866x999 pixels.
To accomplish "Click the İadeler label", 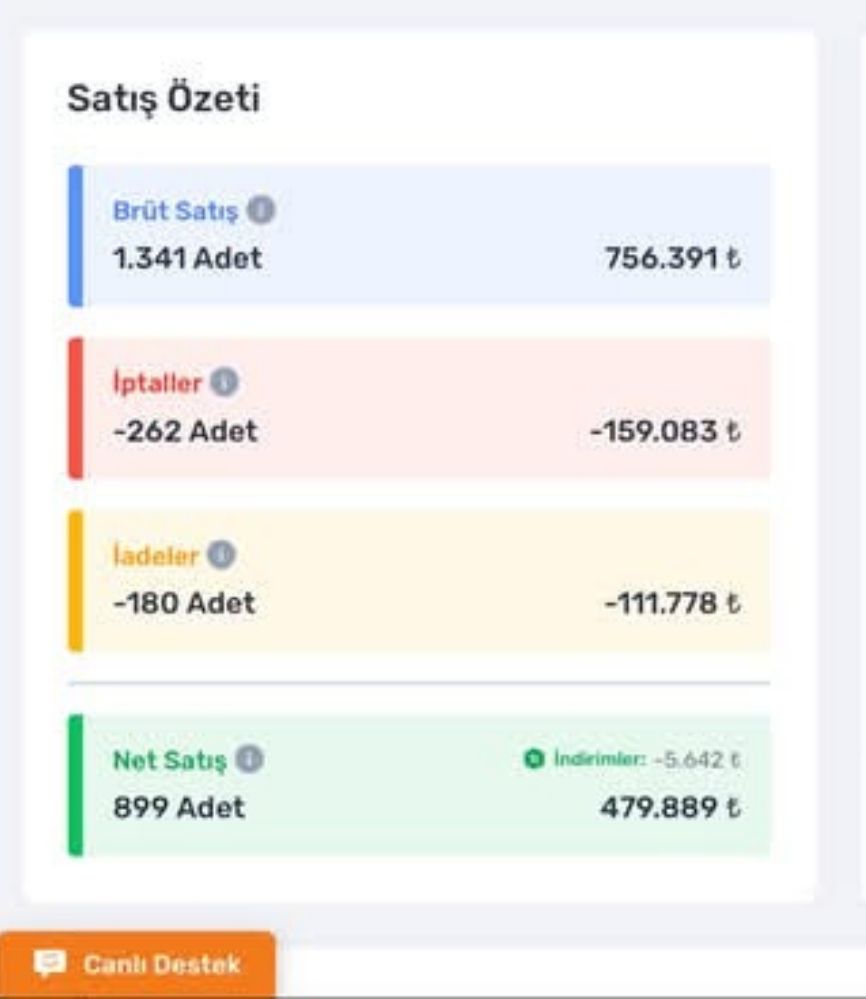I will coord(155,555).
